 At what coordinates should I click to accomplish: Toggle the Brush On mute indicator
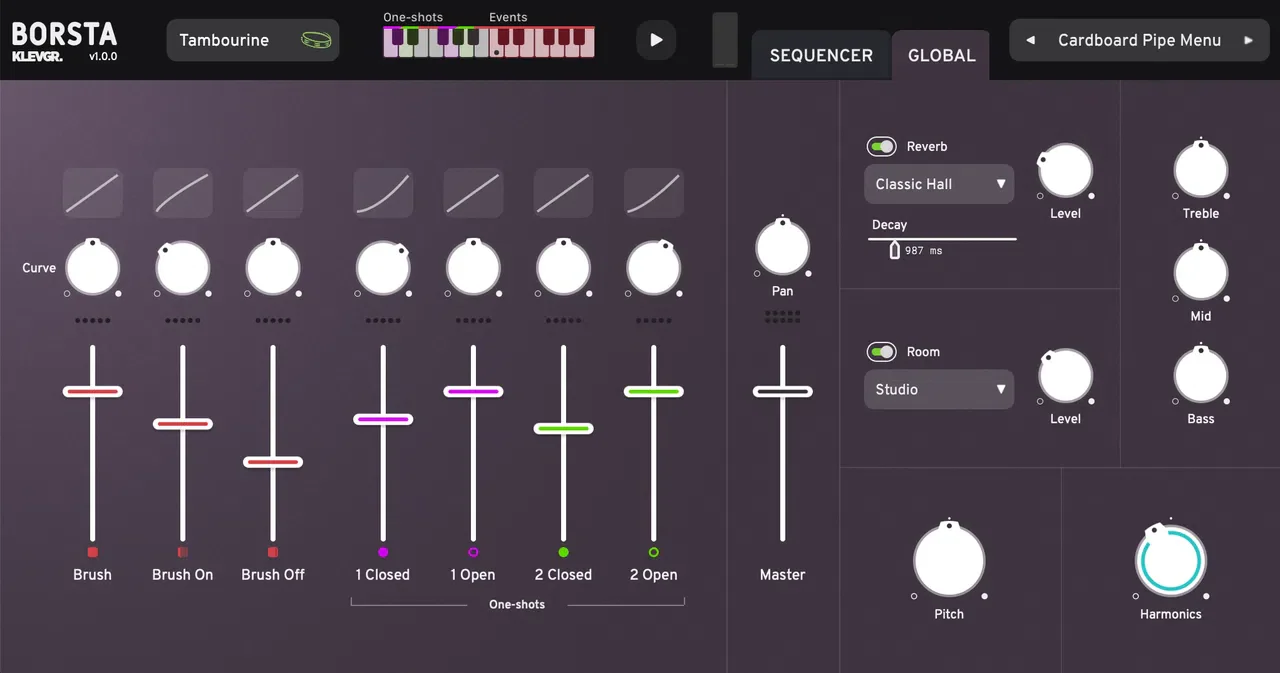click(183, 552)
